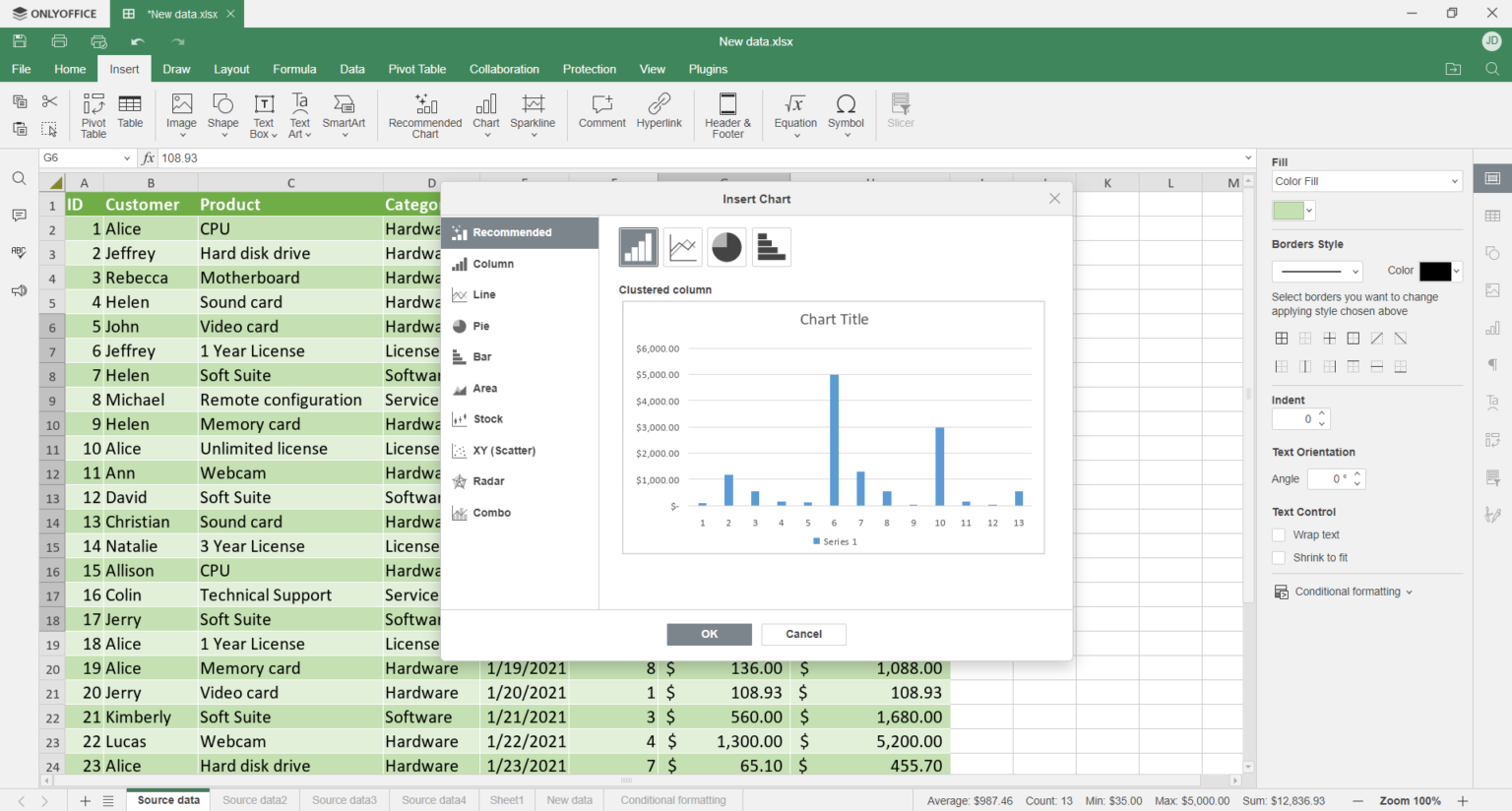Select the Pie category in the chart dialog
Image resolution: width=1512 pixels, height=811 pixels.
(x=479, y=326)
